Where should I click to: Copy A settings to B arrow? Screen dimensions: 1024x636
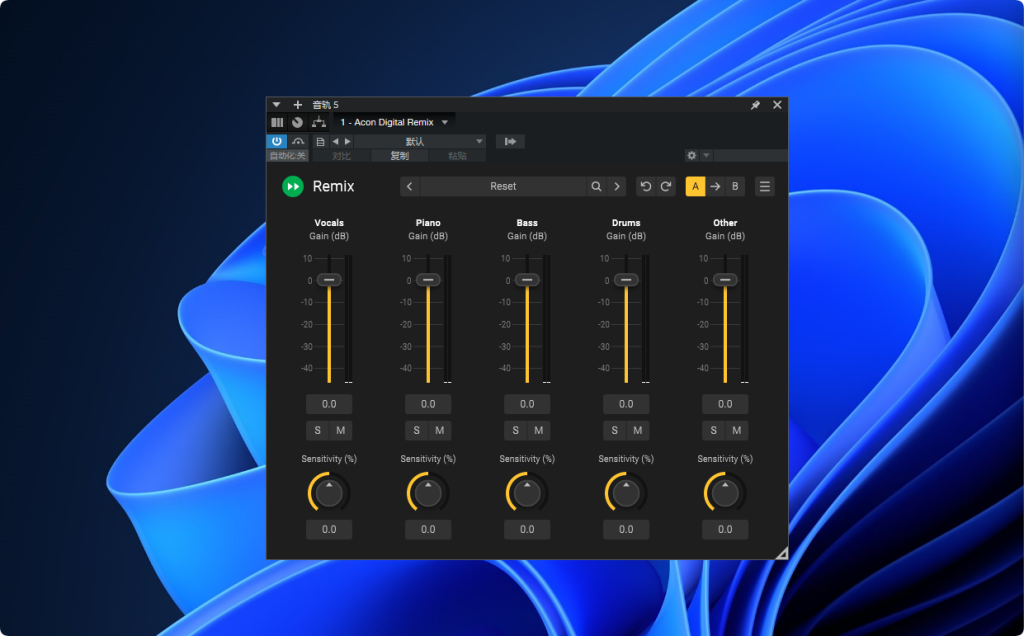(715, 186)
